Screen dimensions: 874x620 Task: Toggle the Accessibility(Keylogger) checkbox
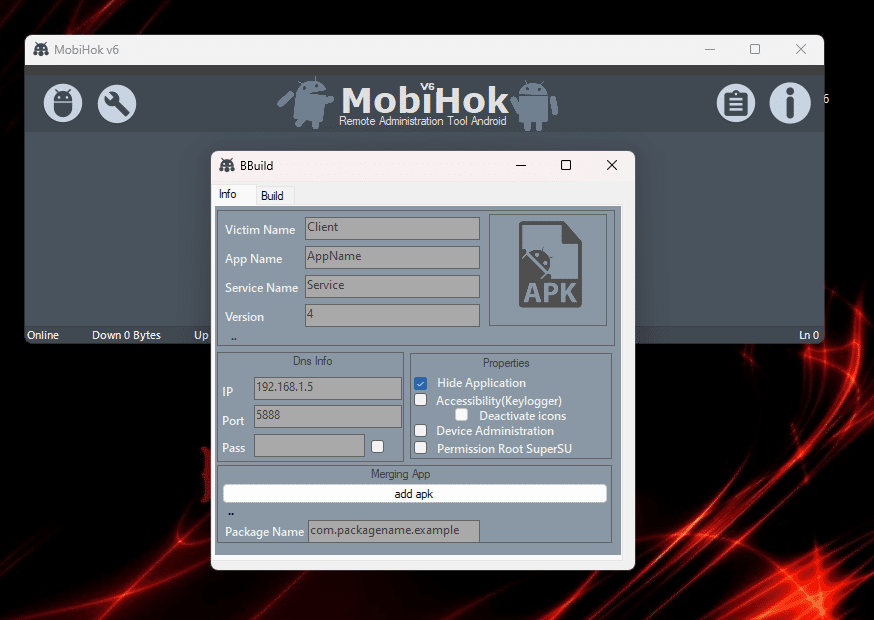coord(421,400)
